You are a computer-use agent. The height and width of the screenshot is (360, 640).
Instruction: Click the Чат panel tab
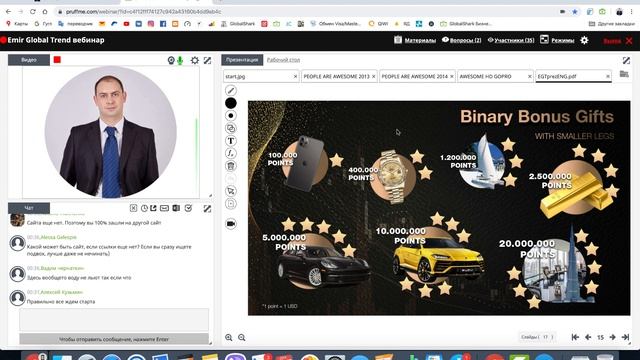29,208
